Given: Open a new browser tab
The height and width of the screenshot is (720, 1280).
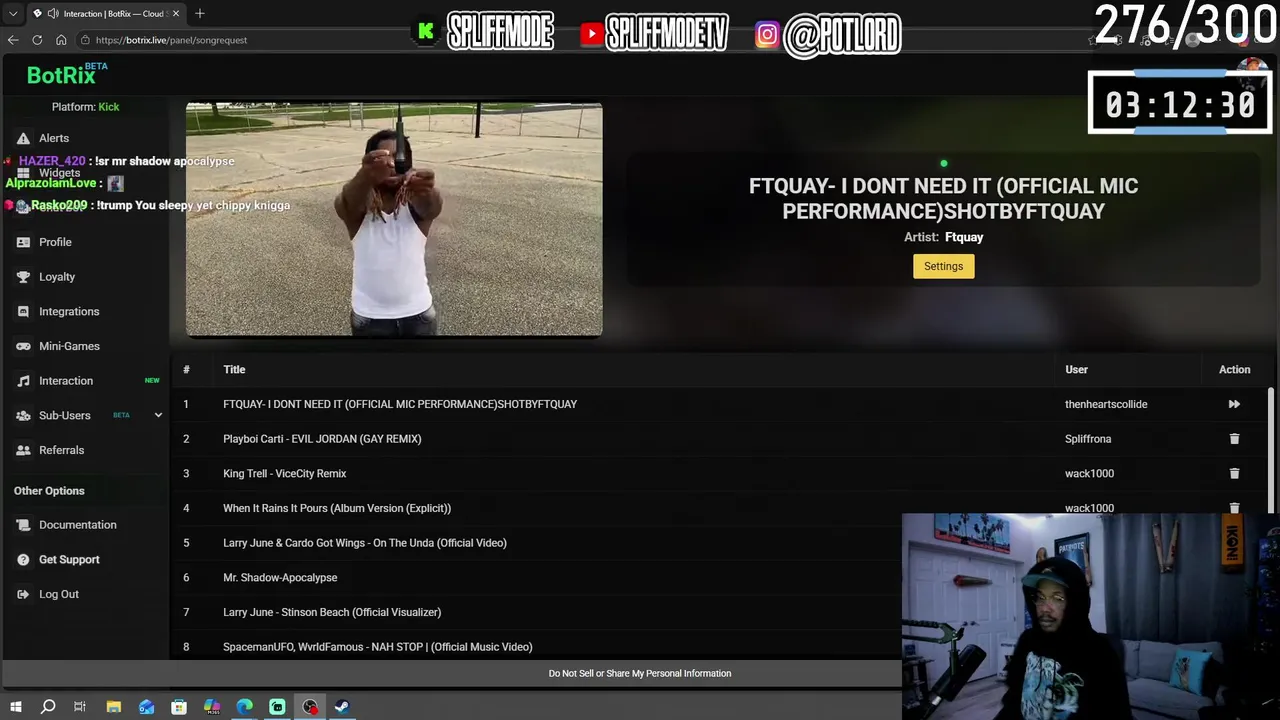Looking at the screenshot, I should pyautogui.click(x=200, y=13).
